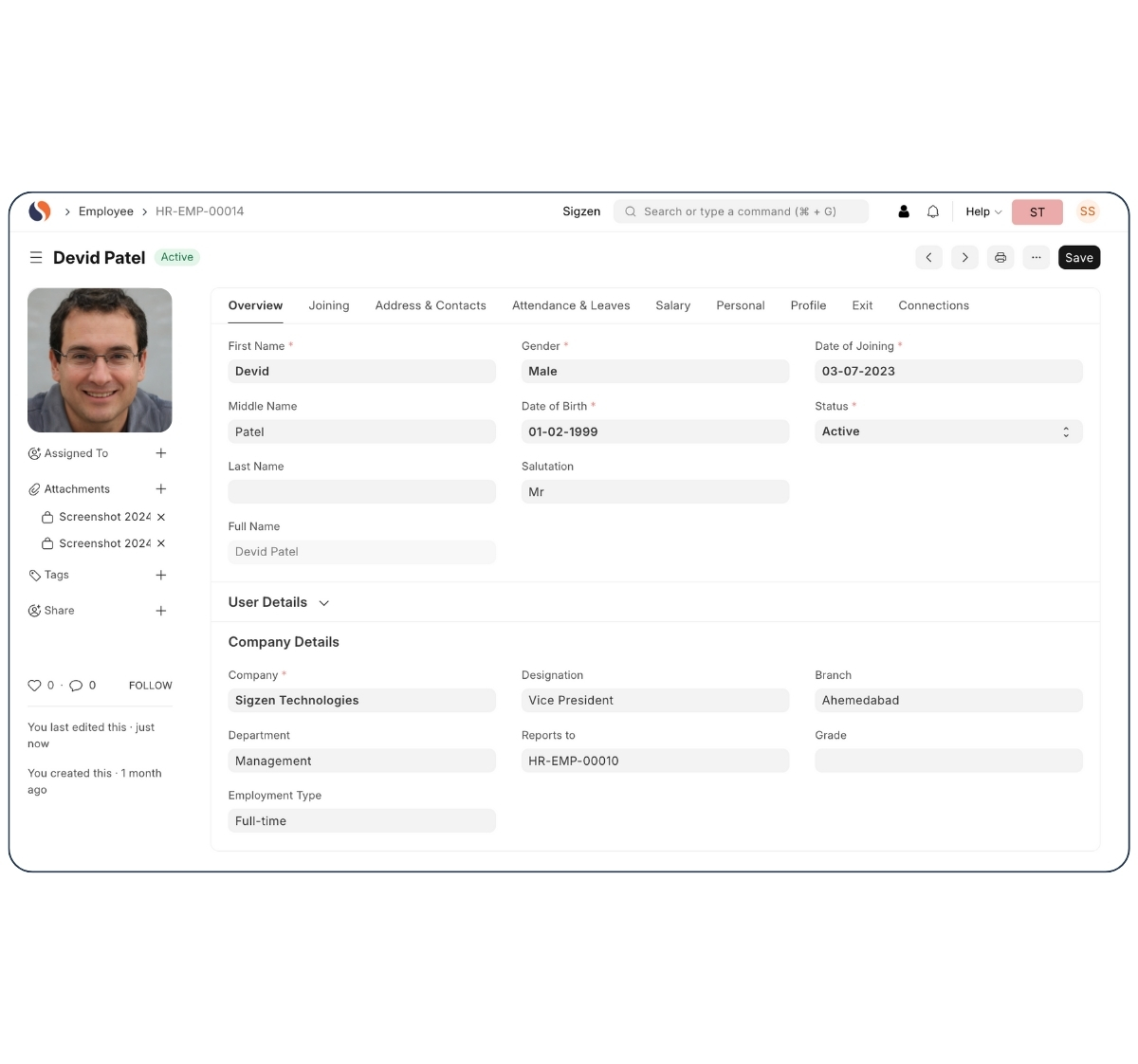Click the FOLLOW link
This screenshot has height=1064, width=1138.
click(150, 686)
